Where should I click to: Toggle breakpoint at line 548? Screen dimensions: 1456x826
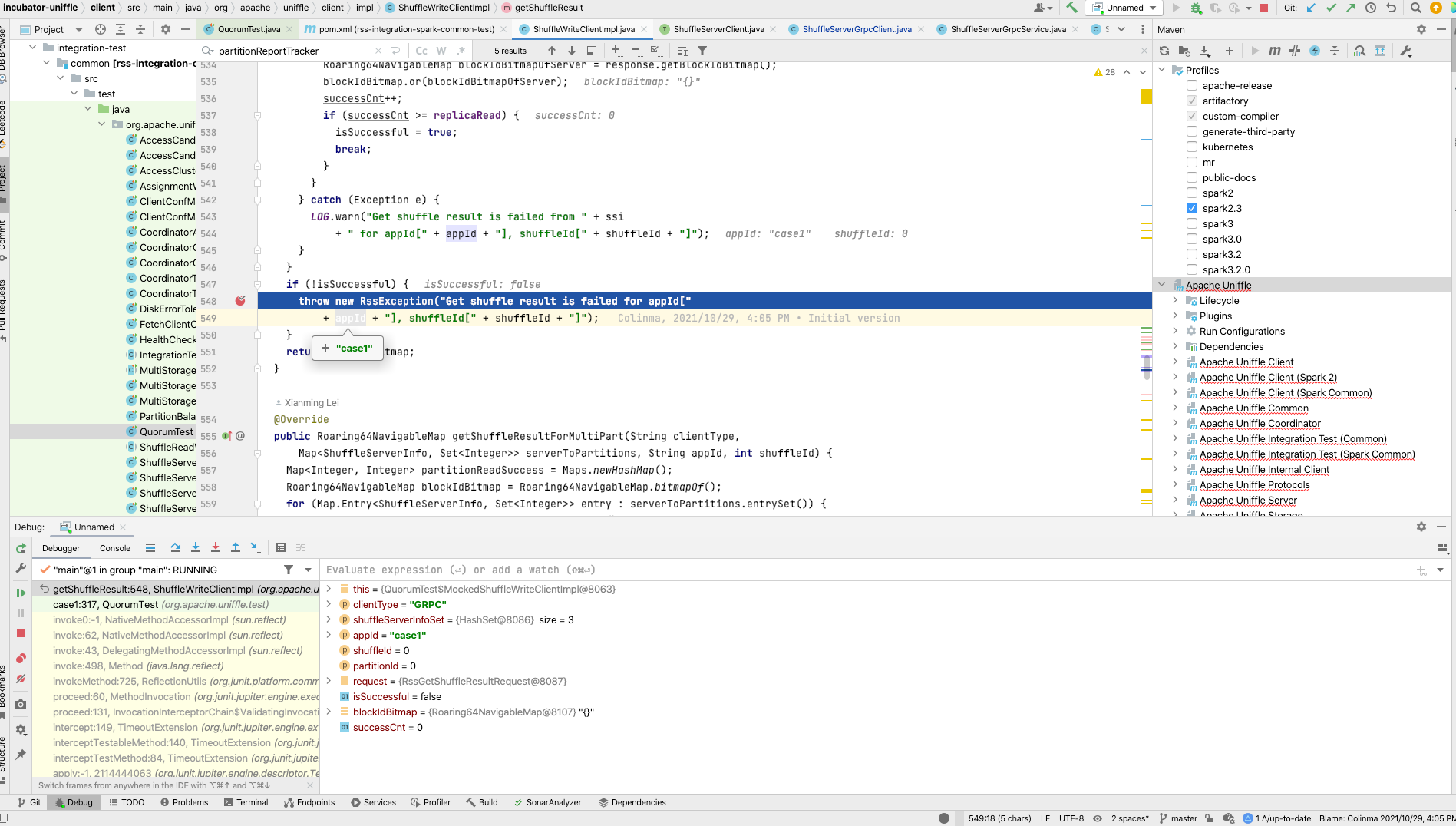point(240,301)
